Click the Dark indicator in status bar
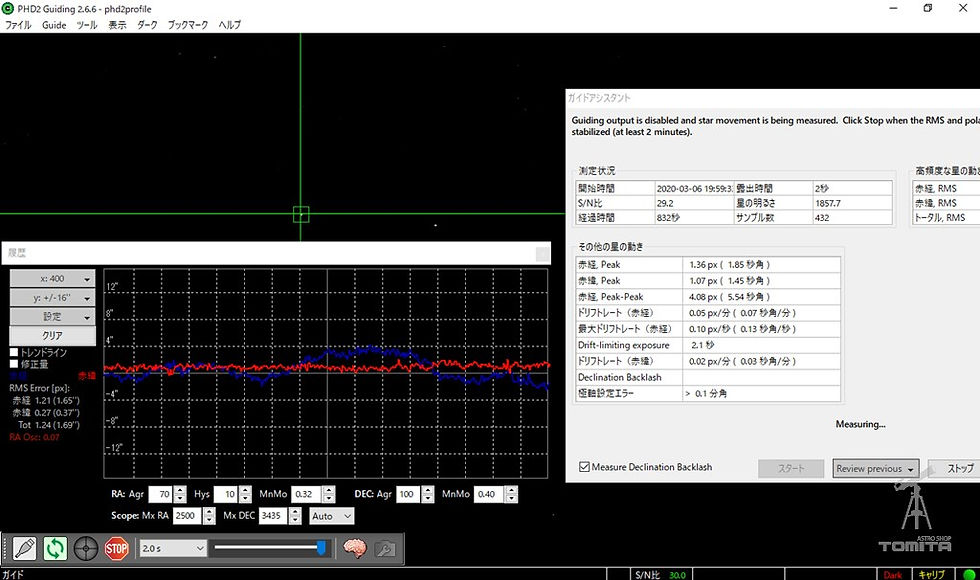 click(x=892, y=575)
